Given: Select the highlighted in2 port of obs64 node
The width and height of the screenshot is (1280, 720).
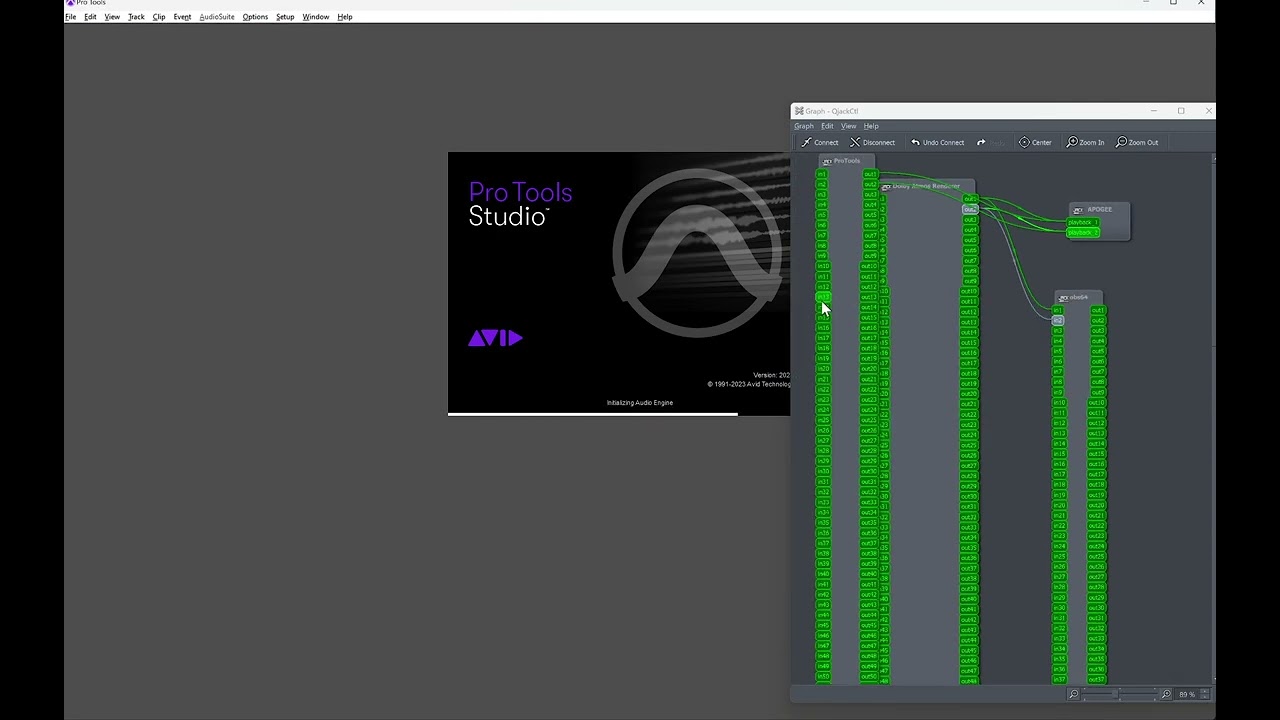Looking at the screenshot, I should pyautogui.click(x=1058, y=320).
